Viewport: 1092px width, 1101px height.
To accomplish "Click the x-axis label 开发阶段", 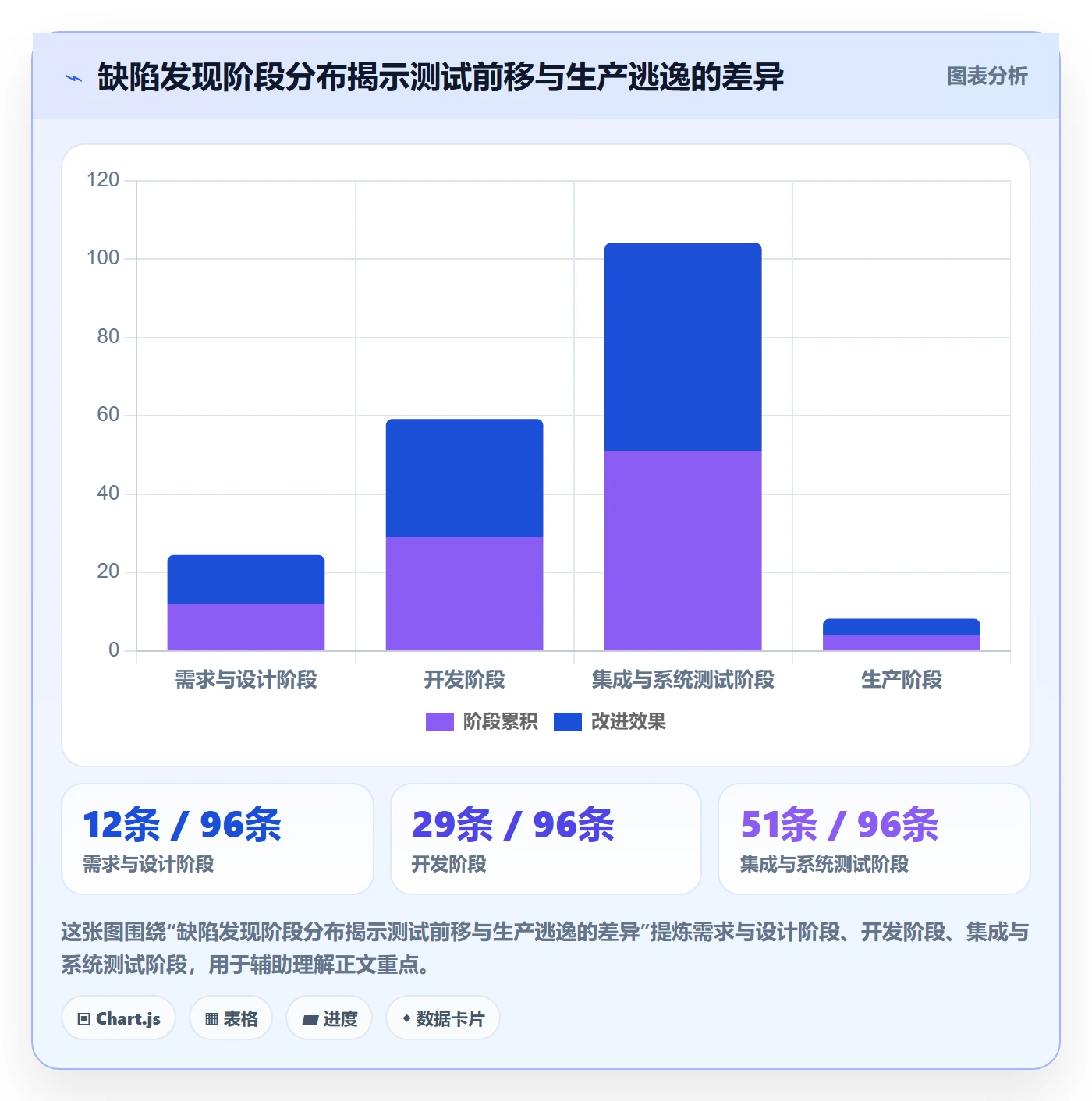I will point(465,680).
